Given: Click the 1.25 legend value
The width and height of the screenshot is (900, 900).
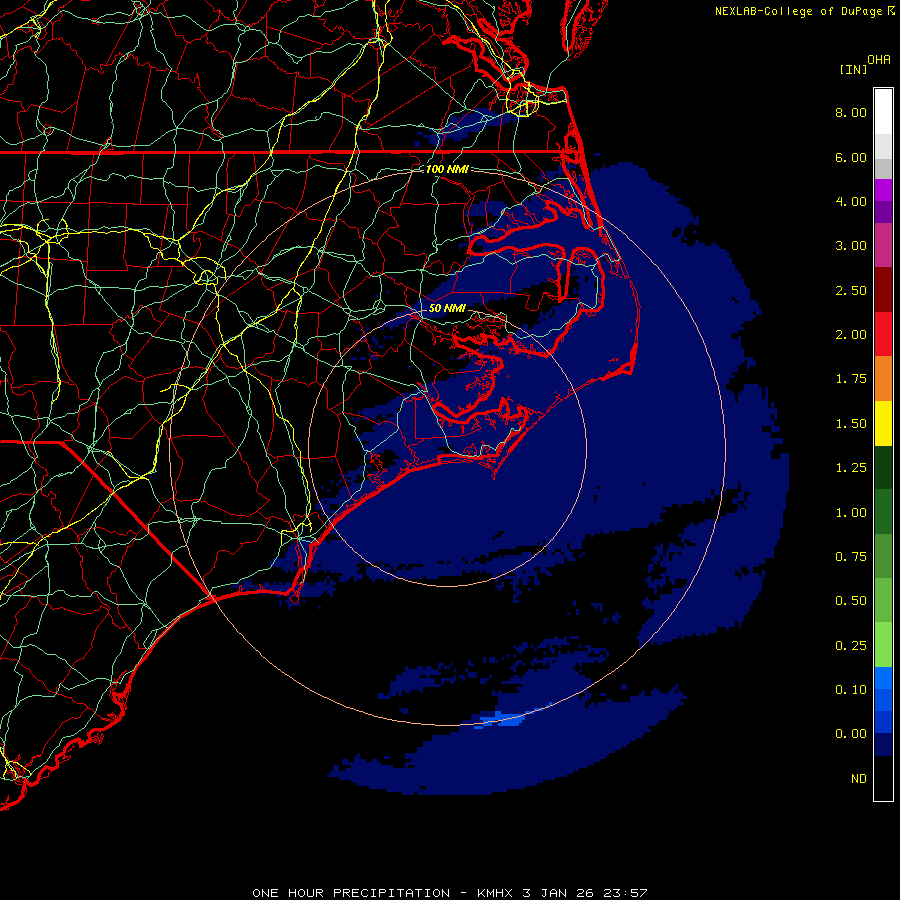Looking at the screenshot, I should point(851,468).
